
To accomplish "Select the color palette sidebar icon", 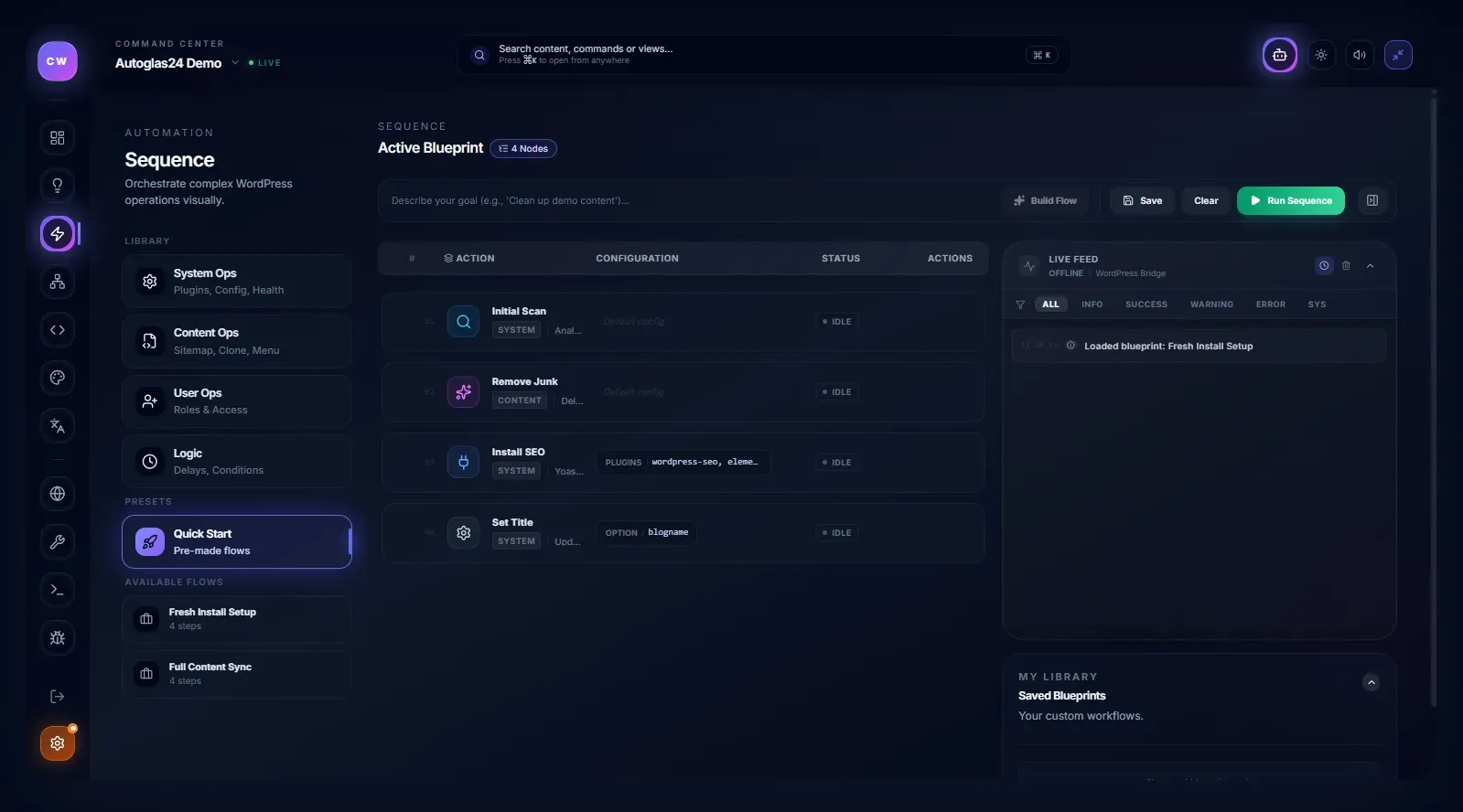I will (x=58, y=378).
